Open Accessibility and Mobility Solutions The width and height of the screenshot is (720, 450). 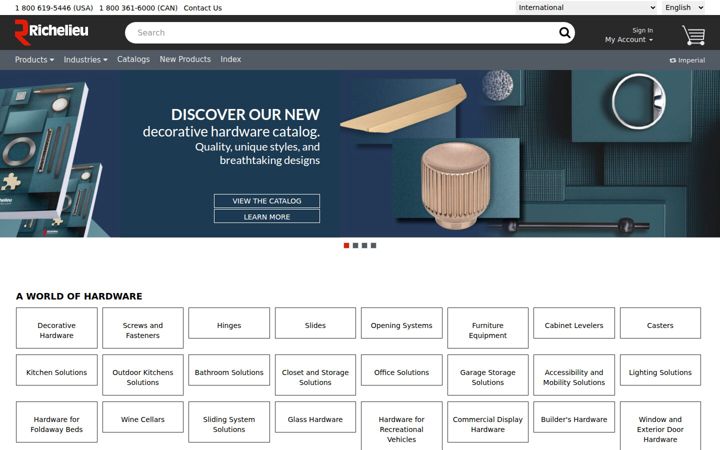[574, 375]
